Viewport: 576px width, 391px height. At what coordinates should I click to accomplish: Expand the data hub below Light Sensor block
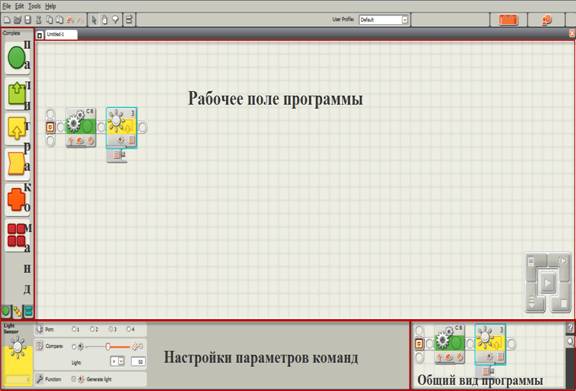[117, 155]
